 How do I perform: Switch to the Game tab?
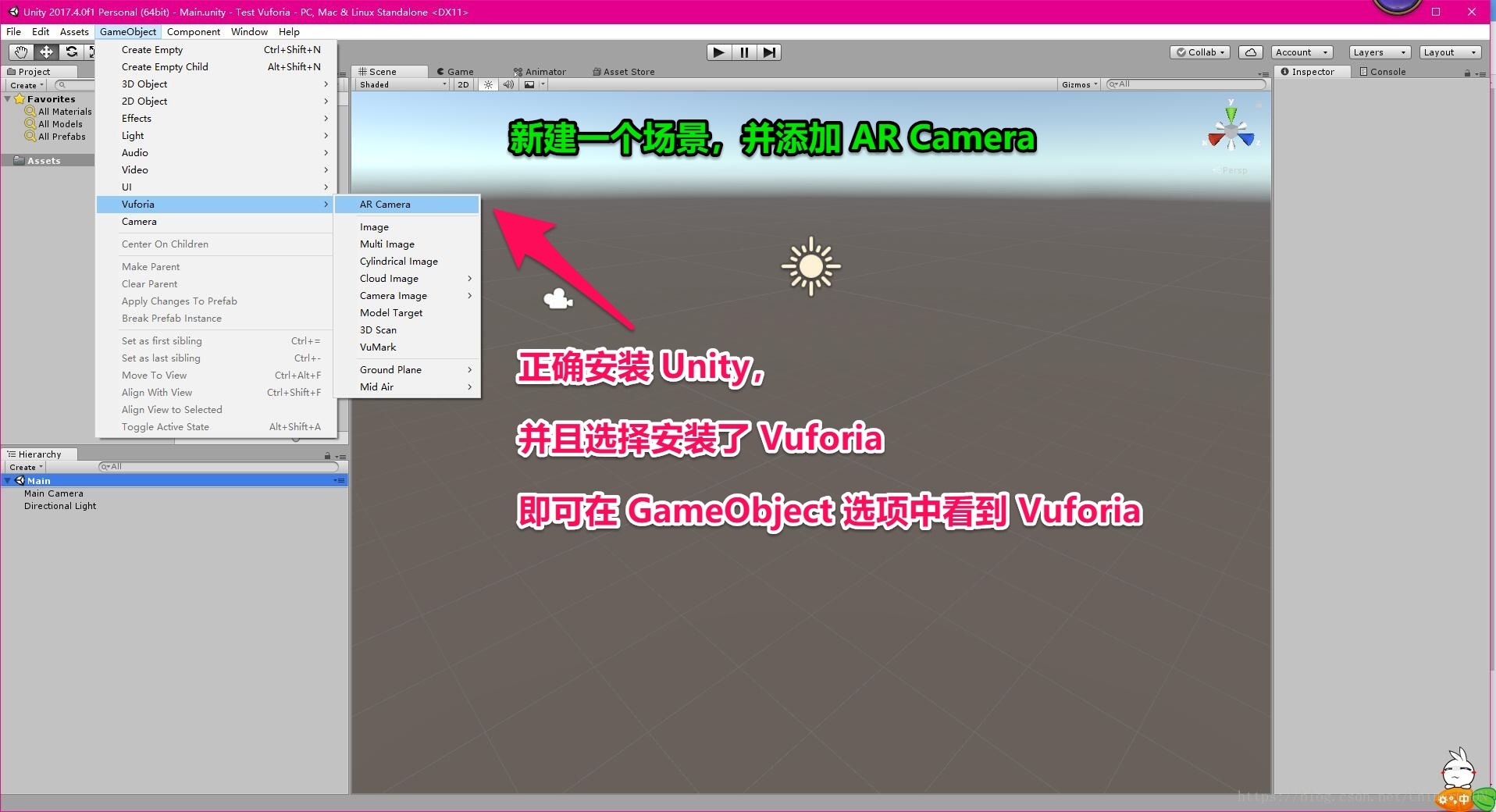(x=455, y=72)
